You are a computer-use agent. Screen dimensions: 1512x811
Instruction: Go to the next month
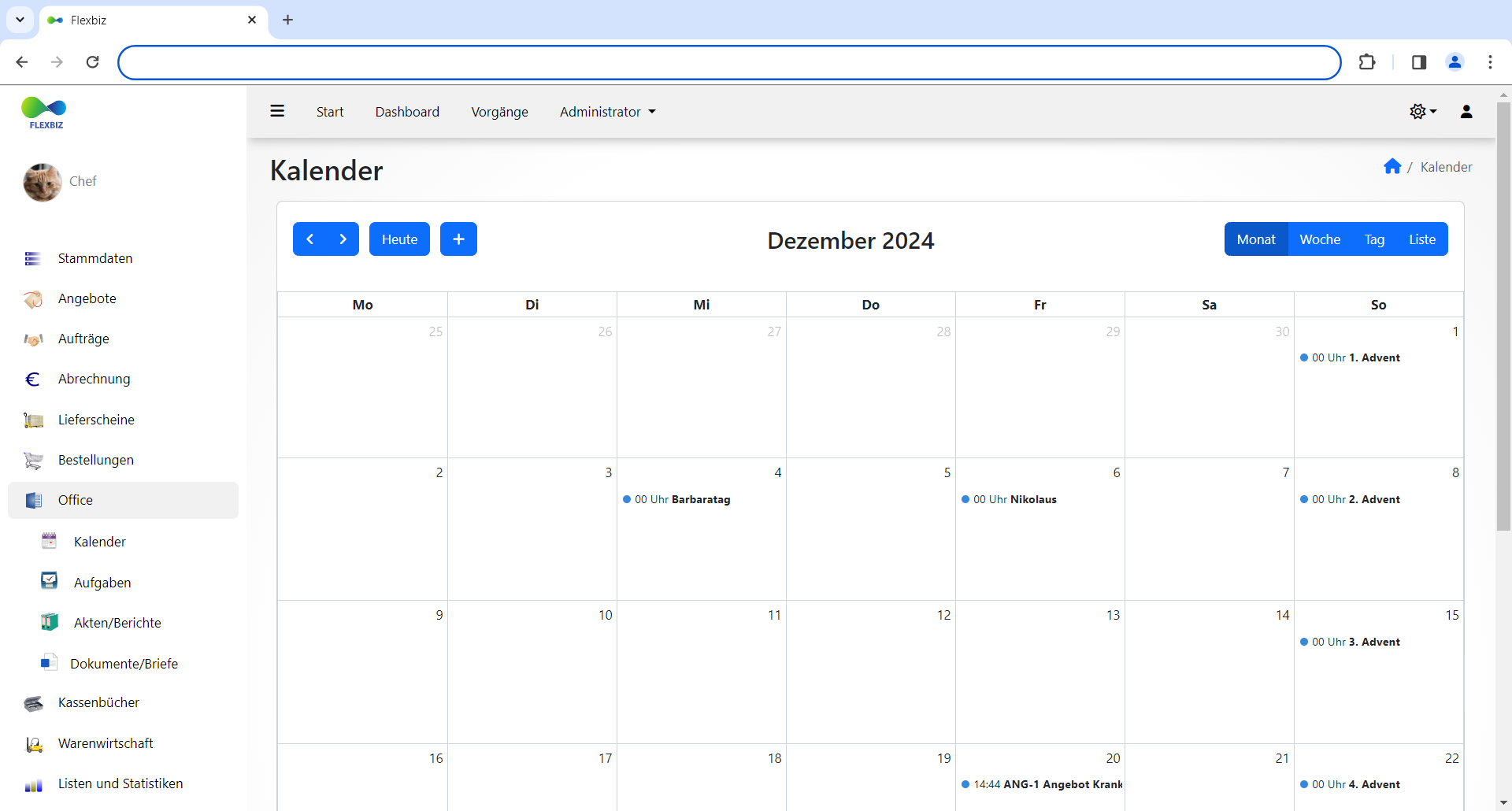click(343, 239)
